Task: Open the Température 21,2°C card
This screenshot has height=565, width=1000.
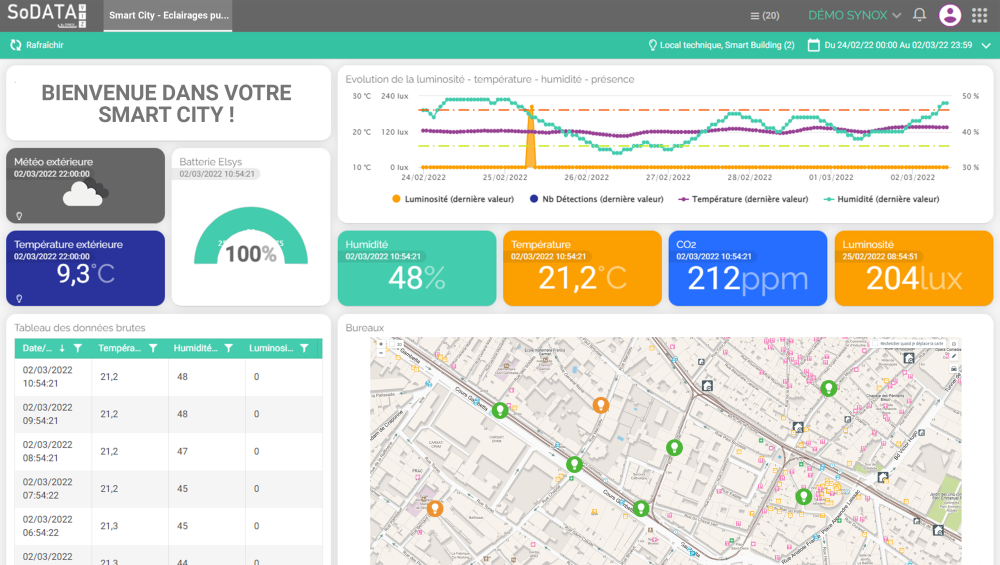Action: [x=582, y=268]
